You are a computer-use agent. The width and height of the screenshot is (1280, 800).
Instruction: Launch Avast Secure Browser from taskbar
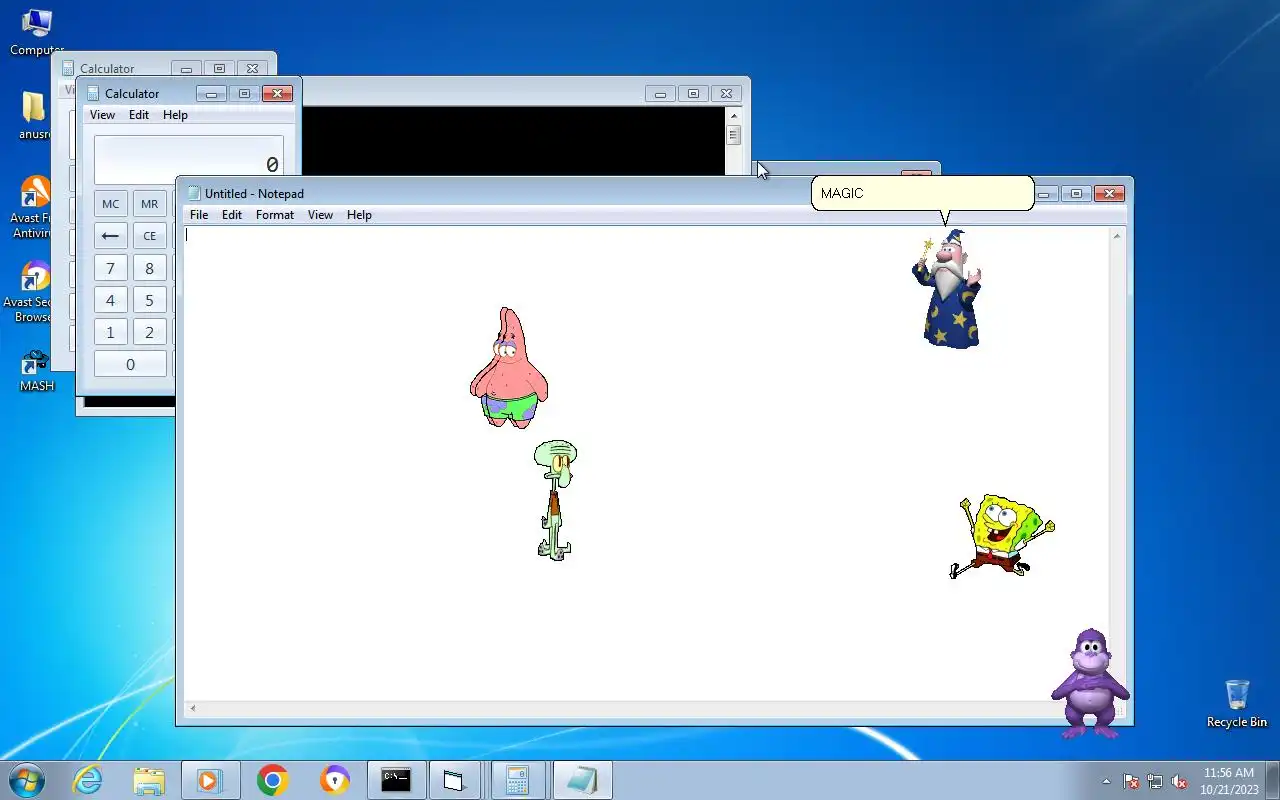(x=334, y=780)
